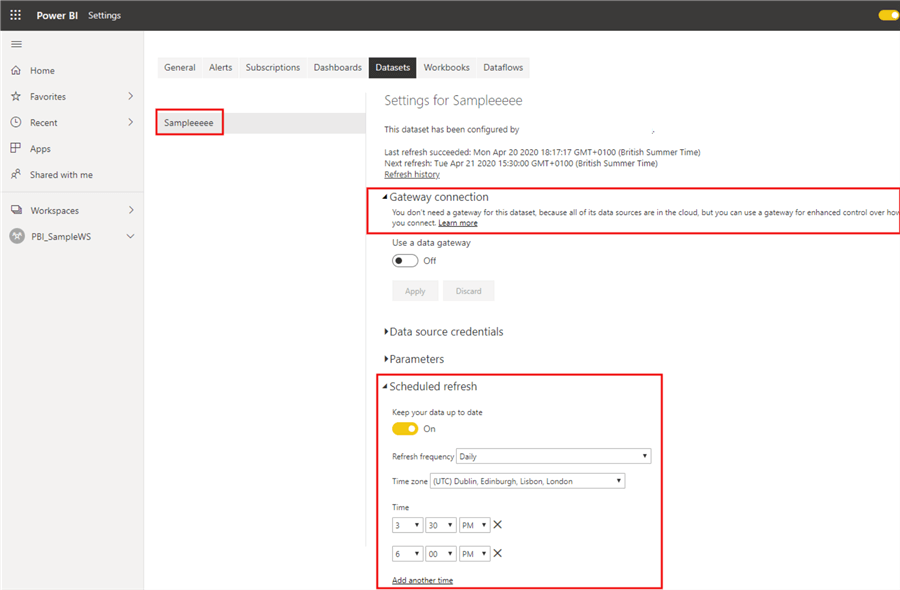The width and height of the screenshot is (900, 590).
Task: Click the Shared with me person icon
Action: click(x=16, y=174)
